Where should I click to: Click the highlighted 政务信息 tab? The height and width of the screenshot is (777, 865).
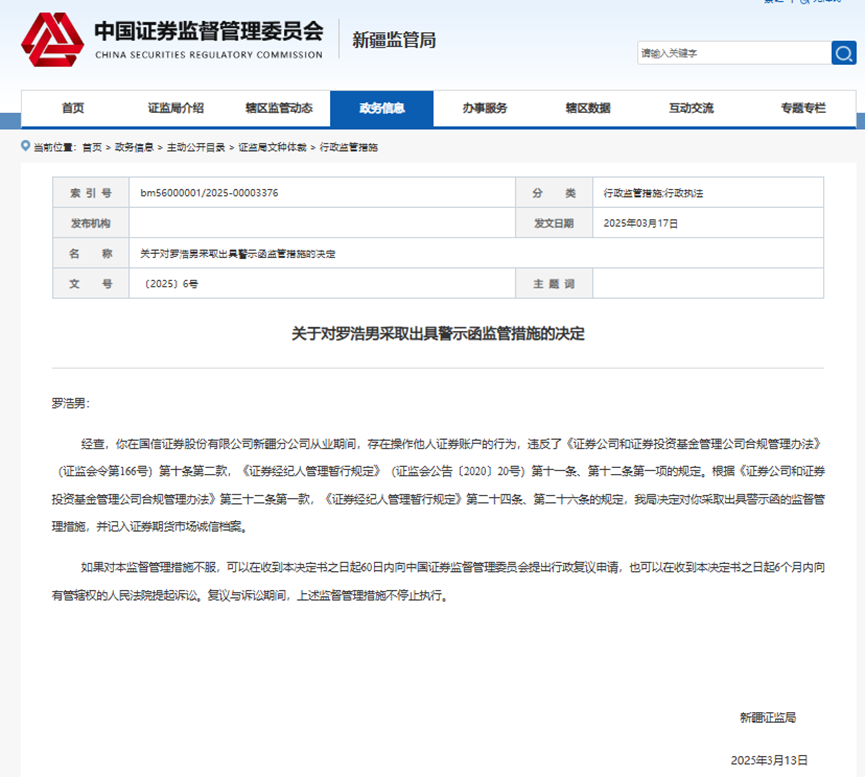382,109
